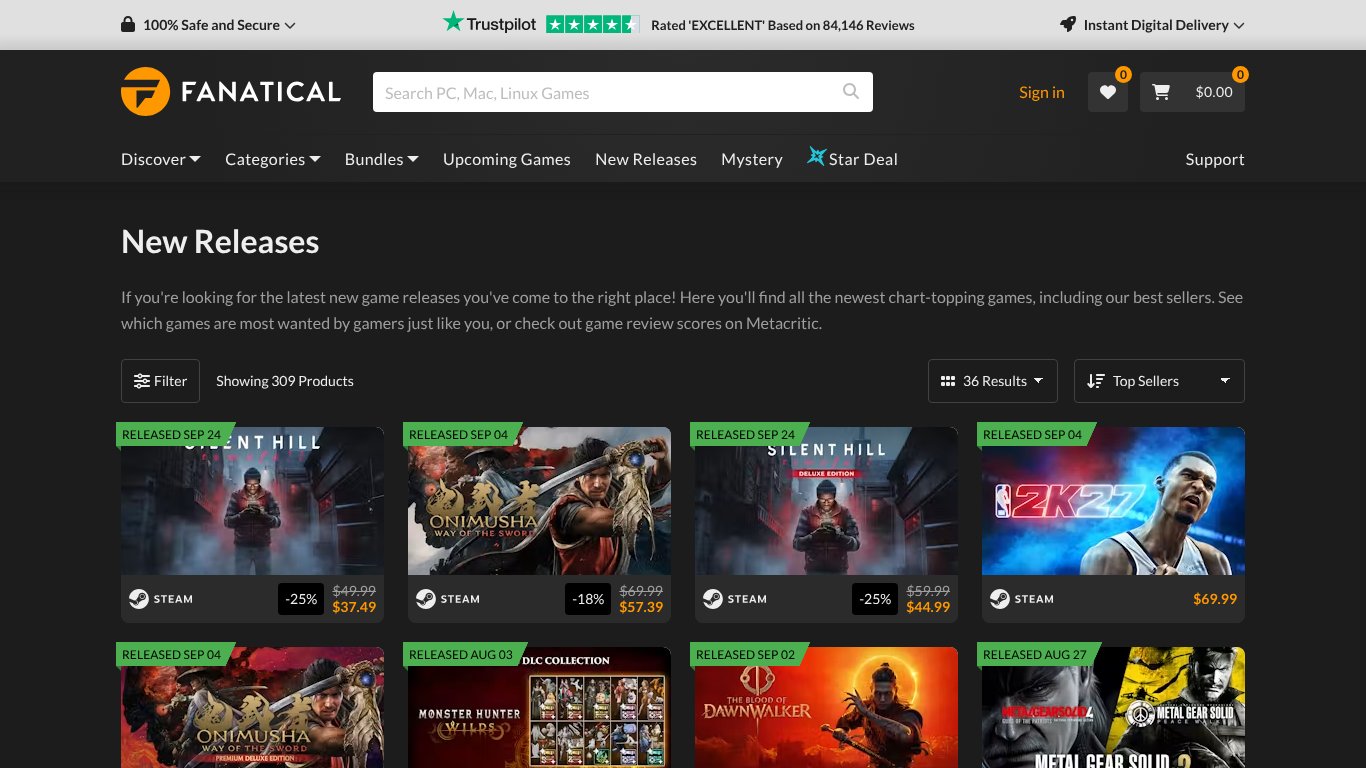Click the Showing 309 Products text

point(285,381)
